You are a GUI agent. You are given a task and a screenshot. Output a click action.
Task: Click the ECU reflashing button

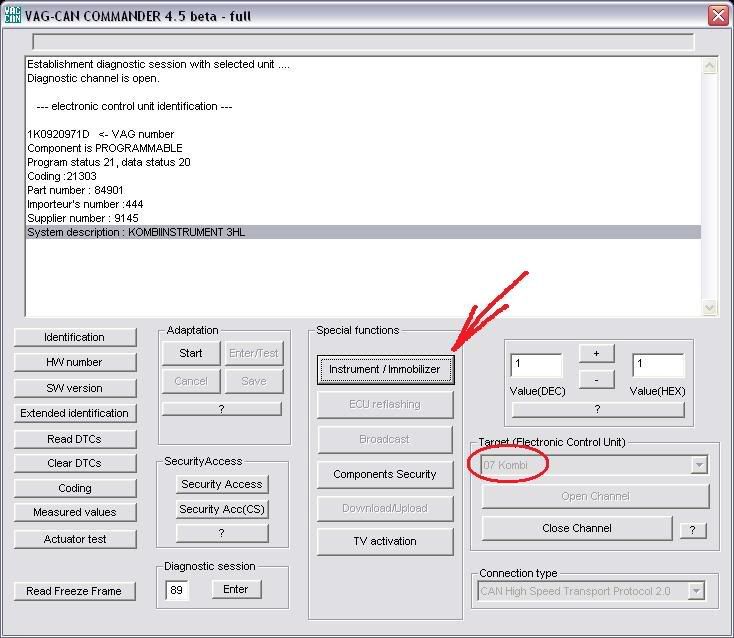(x=385, y=404)
